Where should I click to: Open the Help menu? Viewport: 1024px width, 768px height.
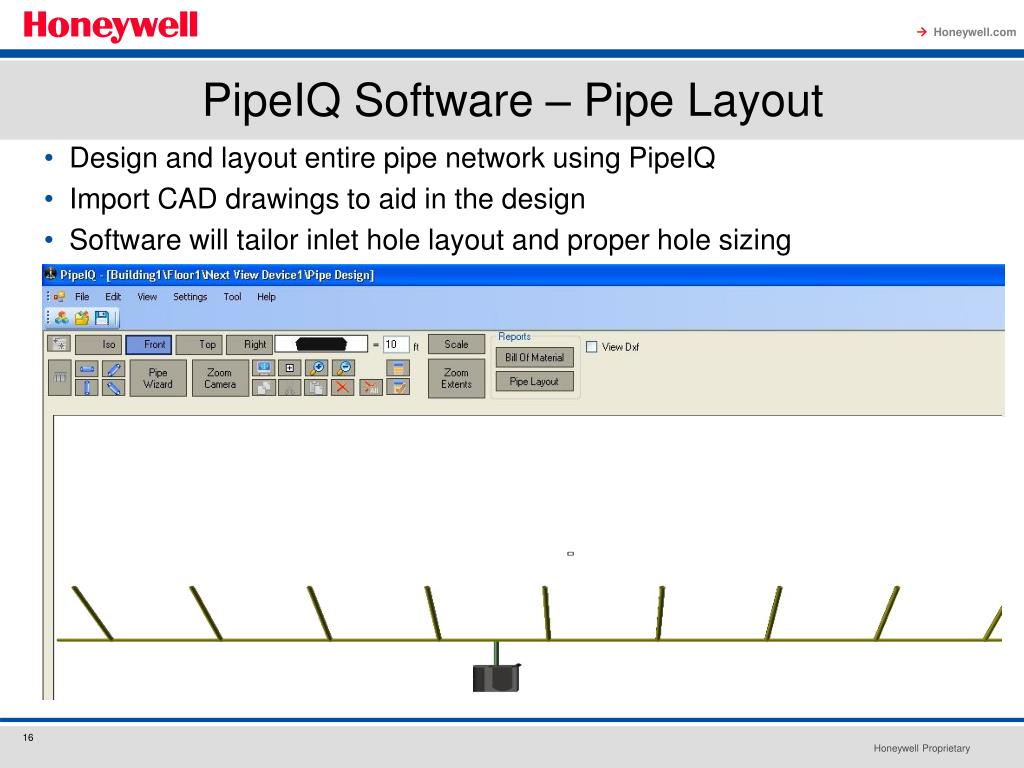click(x=266, y=296)
